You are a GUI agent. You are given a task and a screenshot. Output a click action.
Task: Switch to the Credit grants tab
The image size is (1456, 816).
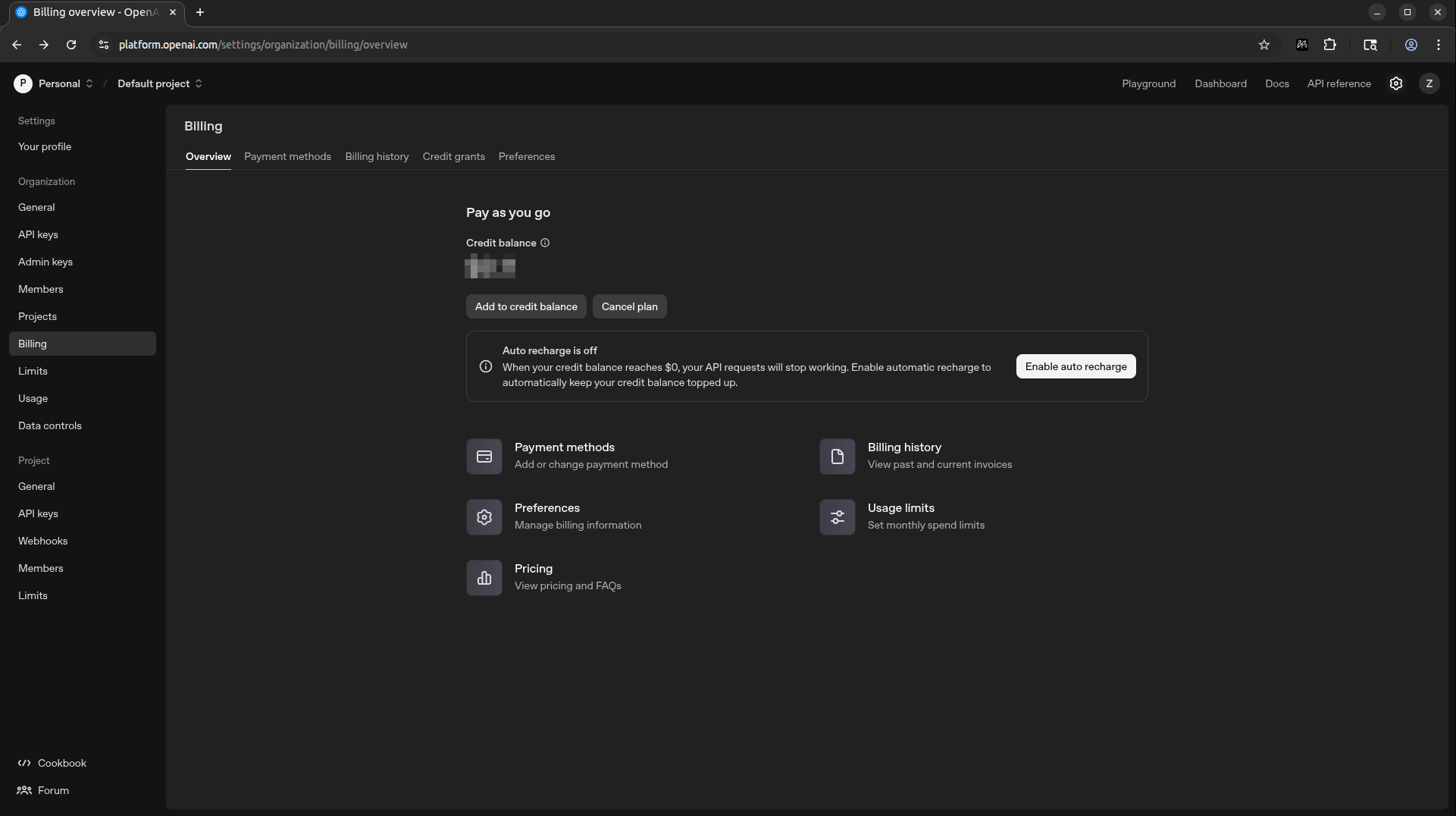coord(453,156)
